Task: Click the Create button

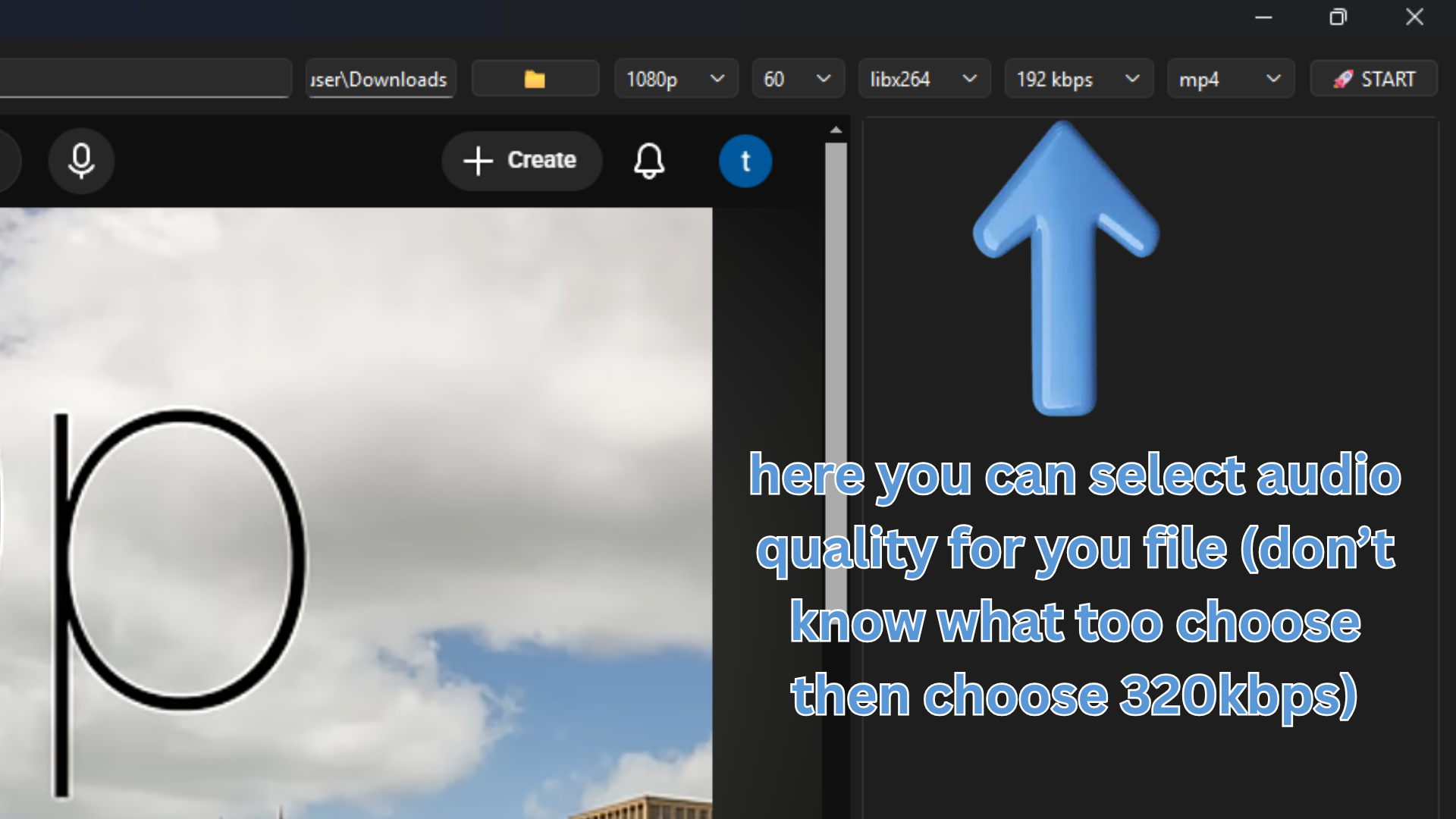Action: [522, 161]
